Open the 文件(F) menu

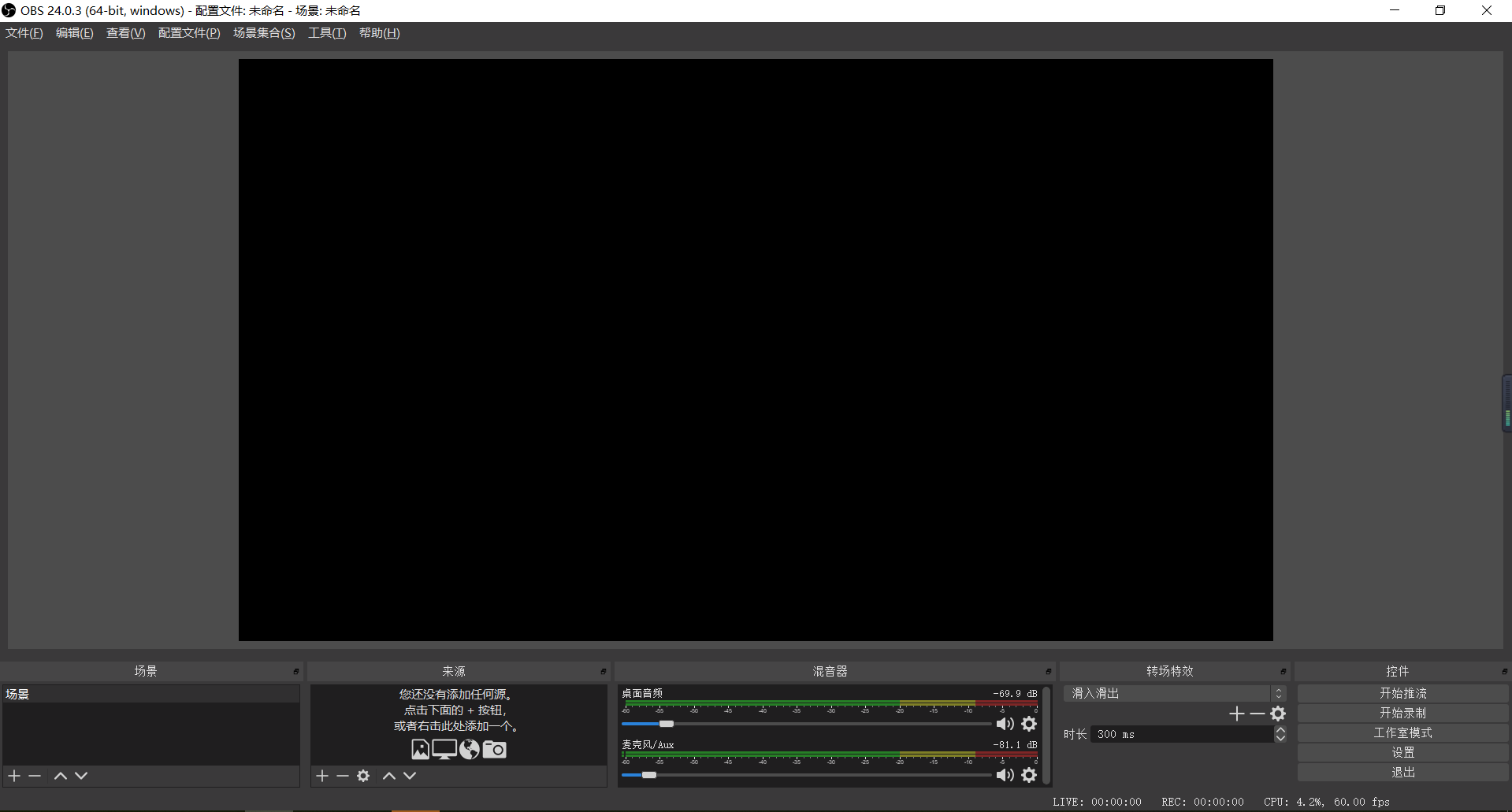tap(24, 33)
